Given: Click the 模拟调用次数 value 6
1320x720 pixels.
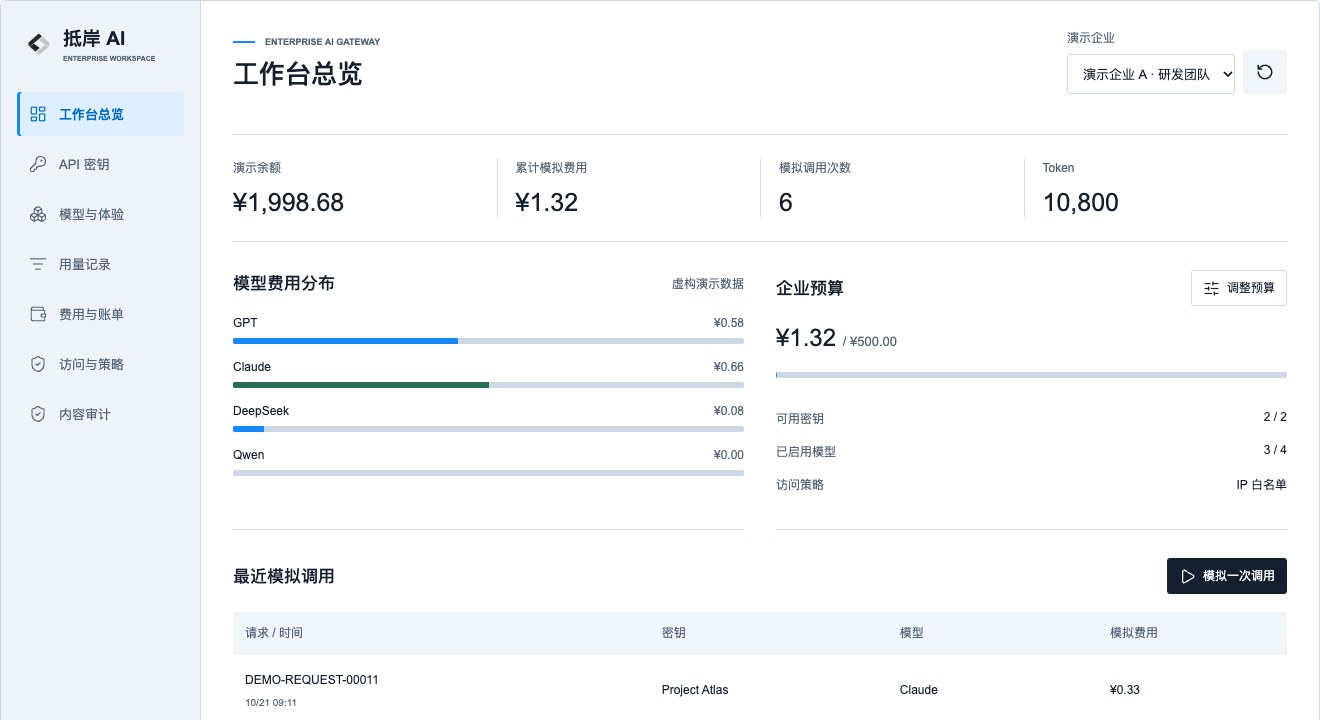Looking at the screenshot, I should coord(786,203).
